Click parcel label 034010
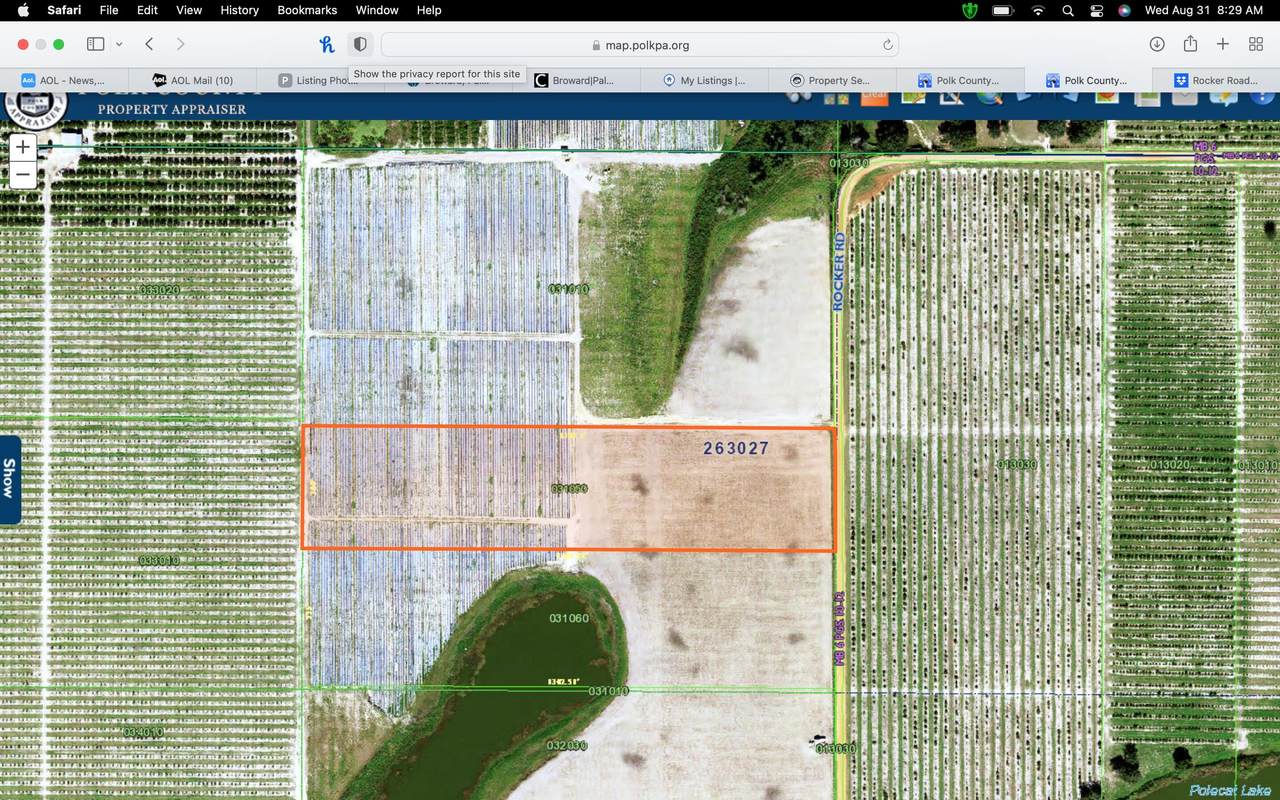Viewport: 1280px width, 800px height. 144,732
